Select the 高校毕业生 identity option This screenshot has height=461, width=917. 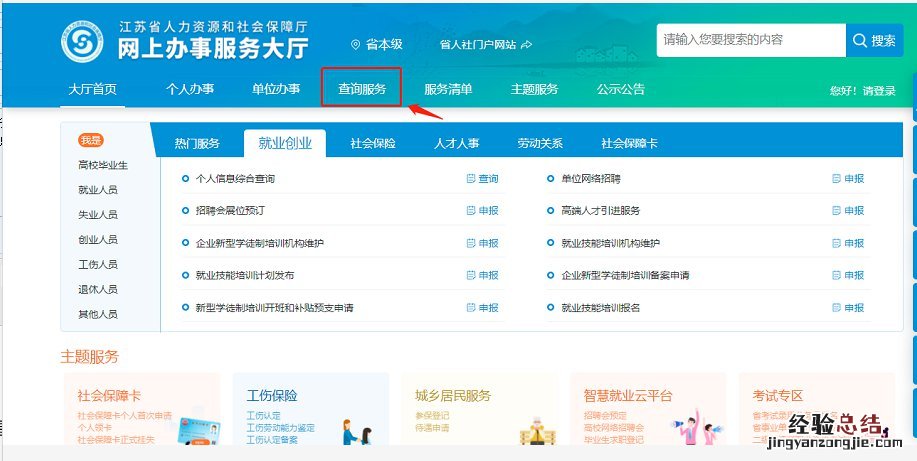pos(103,165)
